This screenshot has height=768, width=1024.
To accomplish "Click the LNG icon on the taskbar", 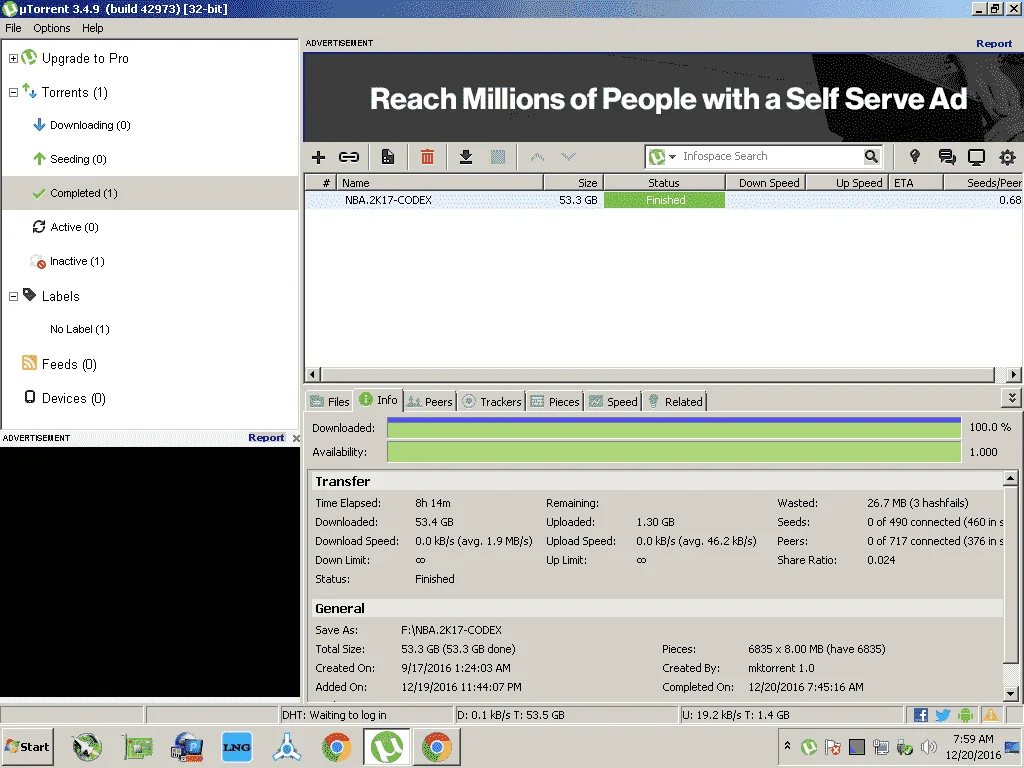I will (236, 747).
